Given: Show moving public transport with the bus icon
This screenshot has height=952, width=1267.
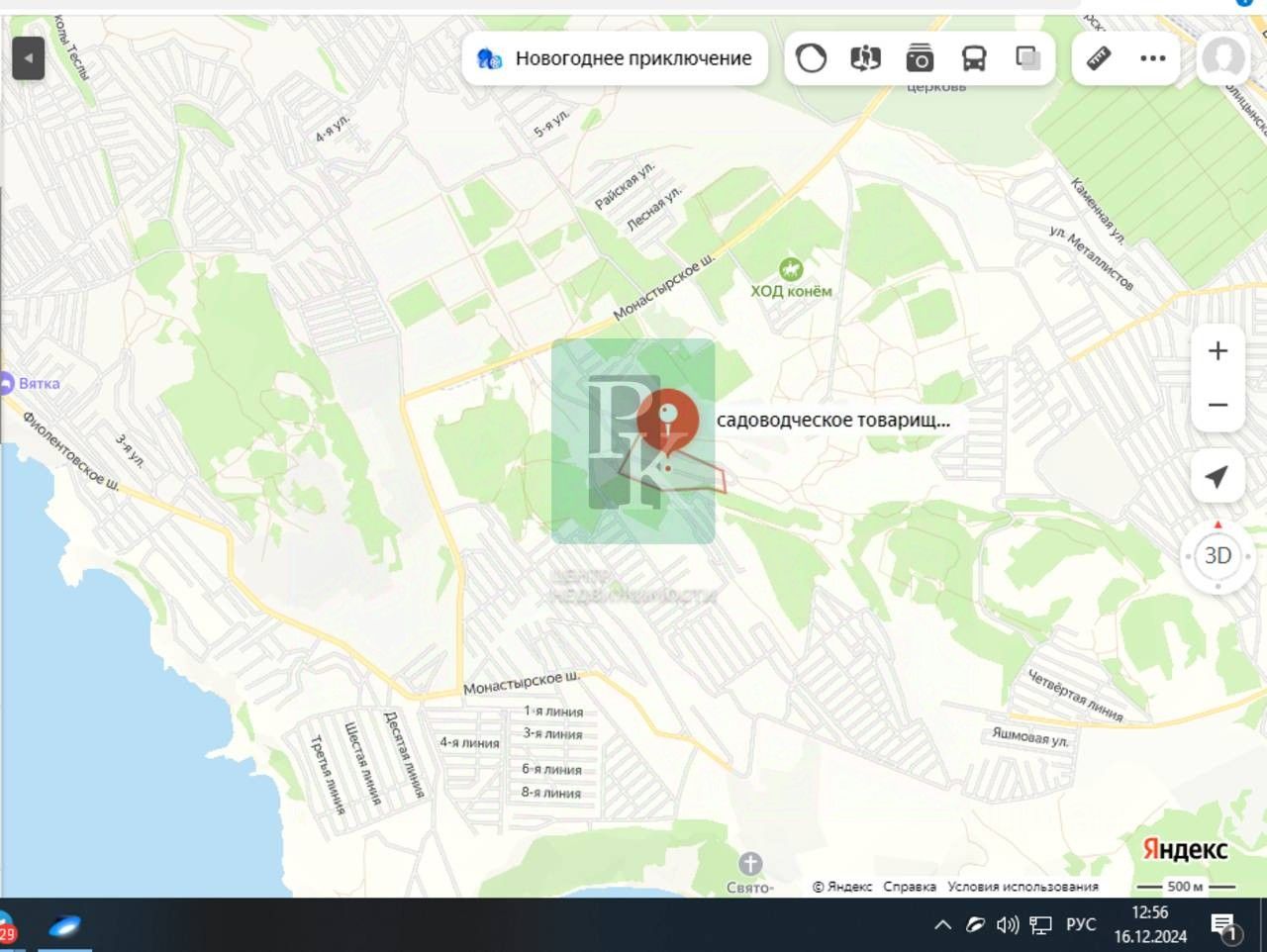Looking at the screenshot, I should click(x=974, y=58).
